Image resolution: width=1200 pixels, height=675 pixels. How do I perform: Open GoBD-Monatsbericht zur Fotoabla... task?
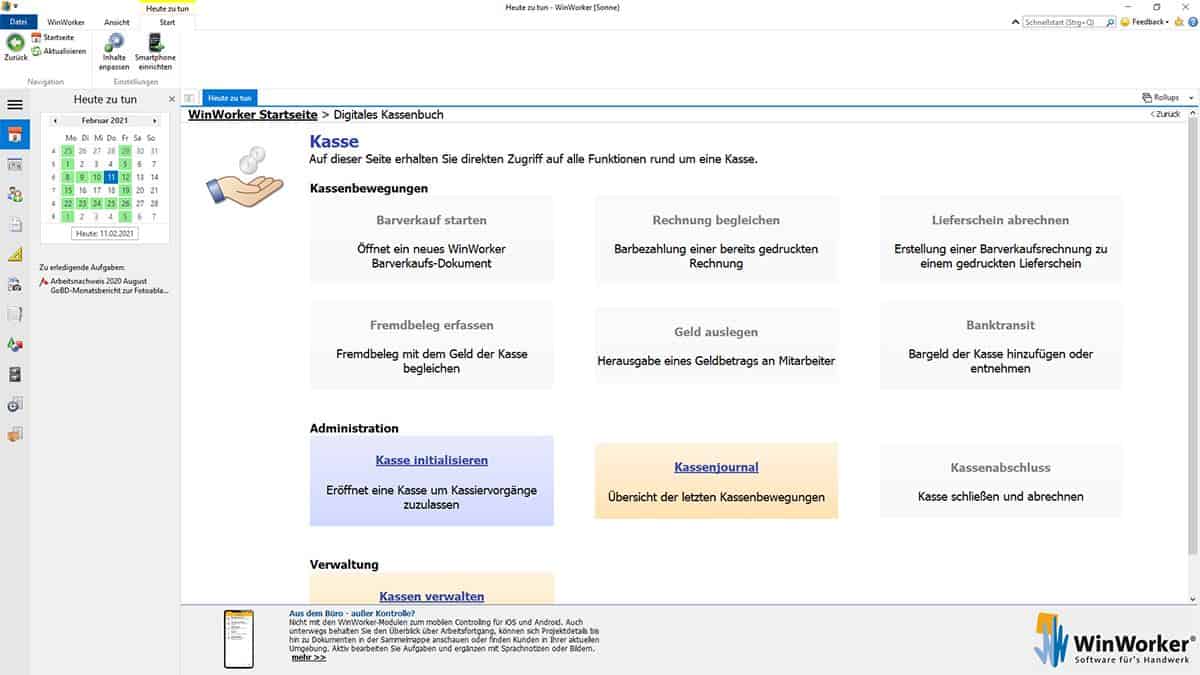109,291
